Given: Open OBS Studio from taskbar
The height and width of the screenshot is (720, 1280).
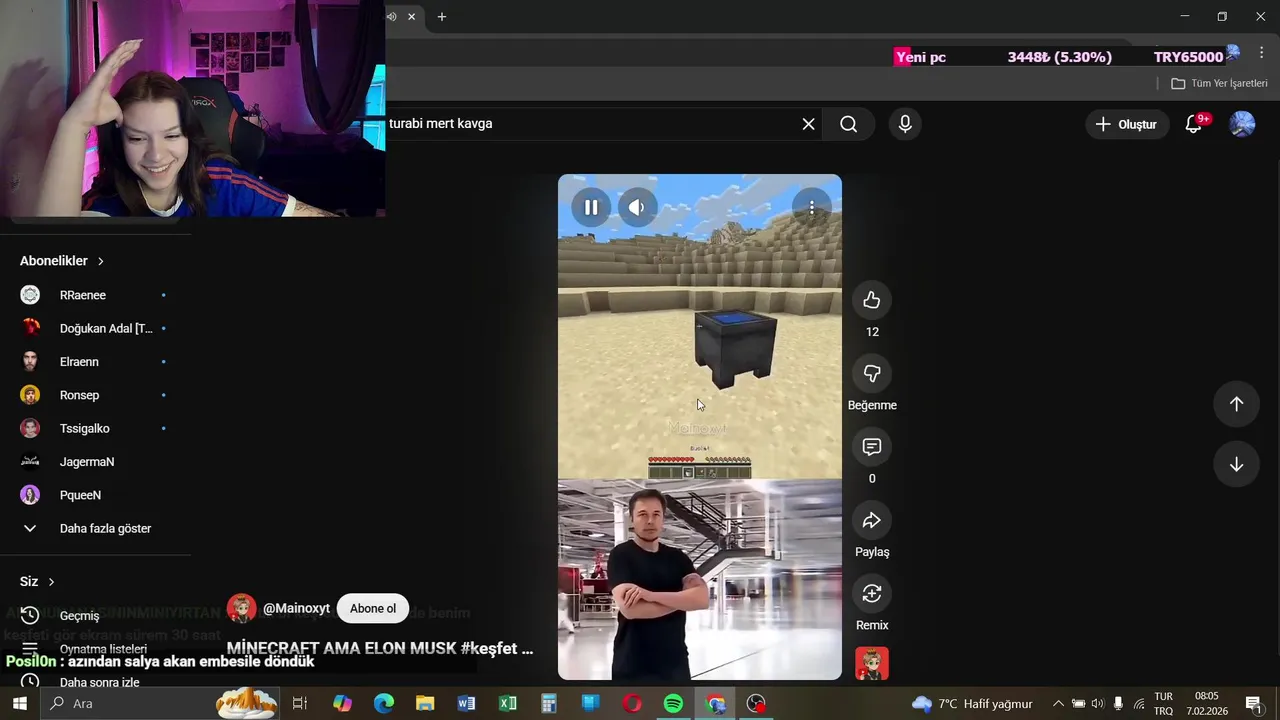Looking at the screenshot, I should [756, 704].
